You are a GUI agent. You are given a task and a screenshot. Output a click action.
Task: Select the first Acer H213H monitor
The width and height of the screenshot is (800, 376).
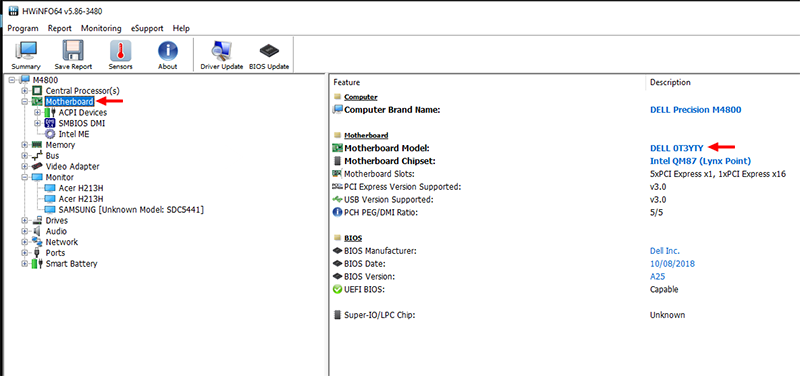coord(81,188)
